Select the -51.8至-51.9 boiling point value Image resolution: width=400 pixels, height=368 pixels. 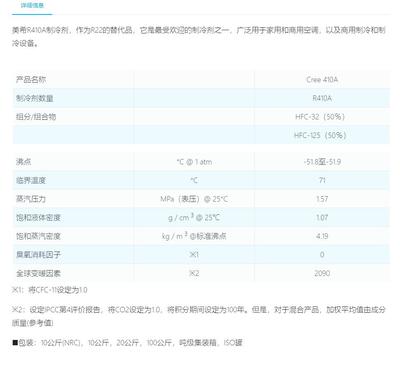pos(322,162)
